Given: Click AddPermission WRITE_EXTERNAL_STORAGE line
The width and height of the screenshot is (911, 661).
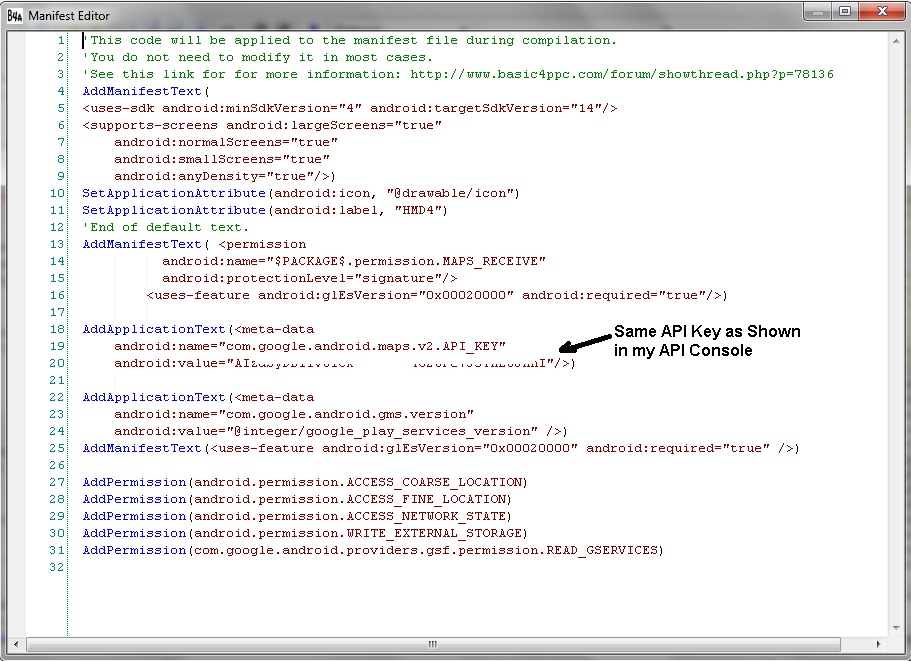Looking at the screenshot, I should pos(305,533).
